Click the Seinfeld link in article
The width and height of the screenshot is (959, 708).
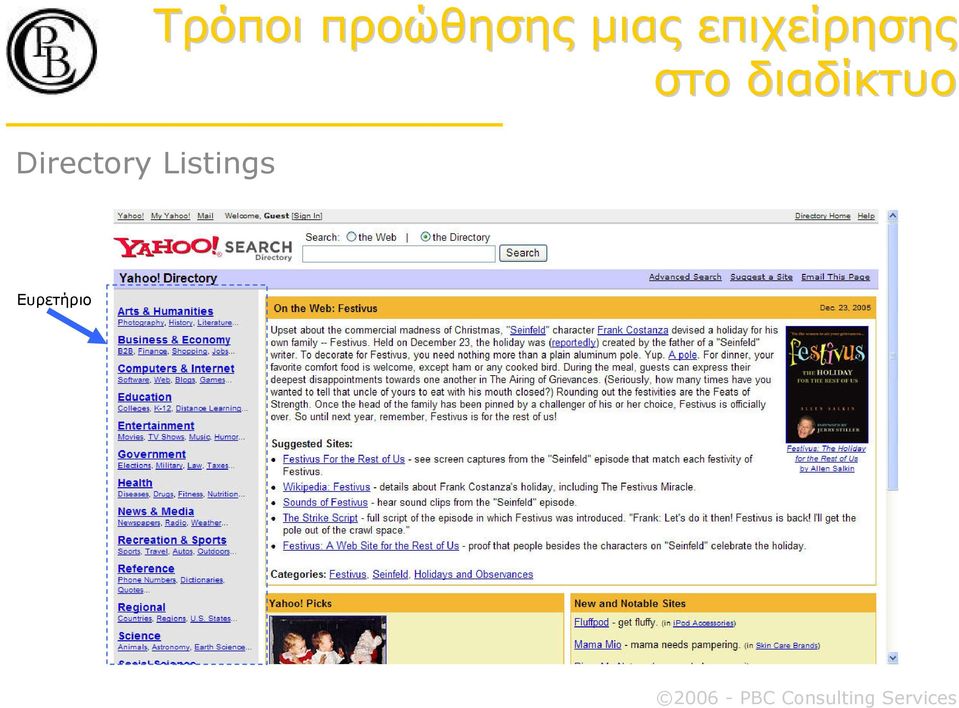point(527,330)
